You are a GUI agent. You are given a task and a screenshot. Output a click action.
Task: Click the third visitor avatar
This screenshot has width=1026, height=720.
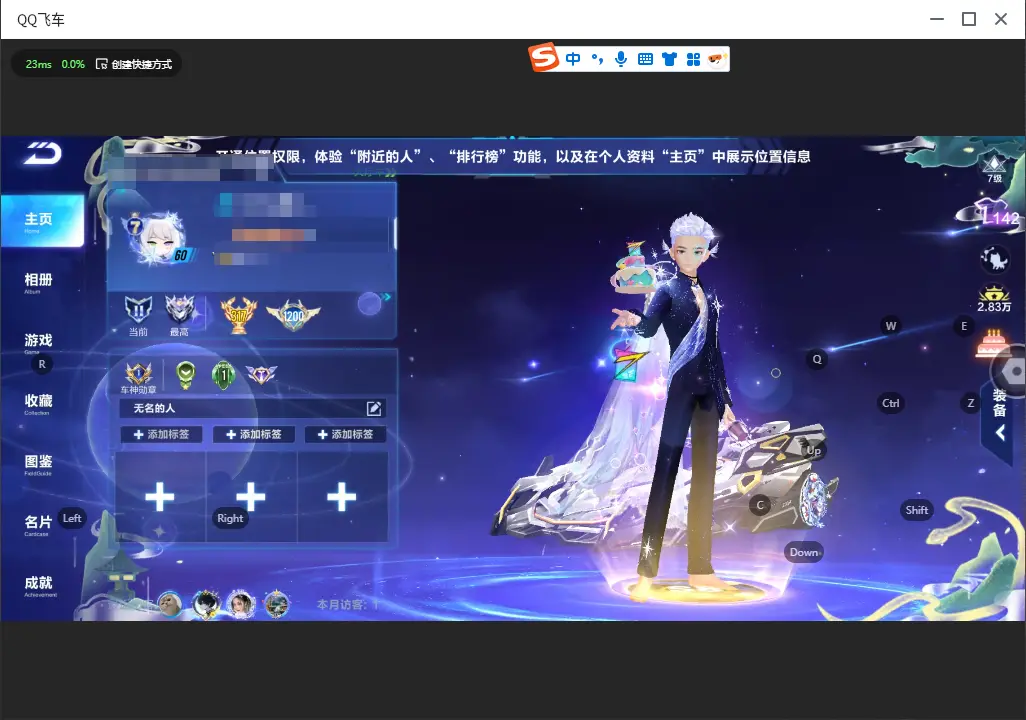click(240, 603)
